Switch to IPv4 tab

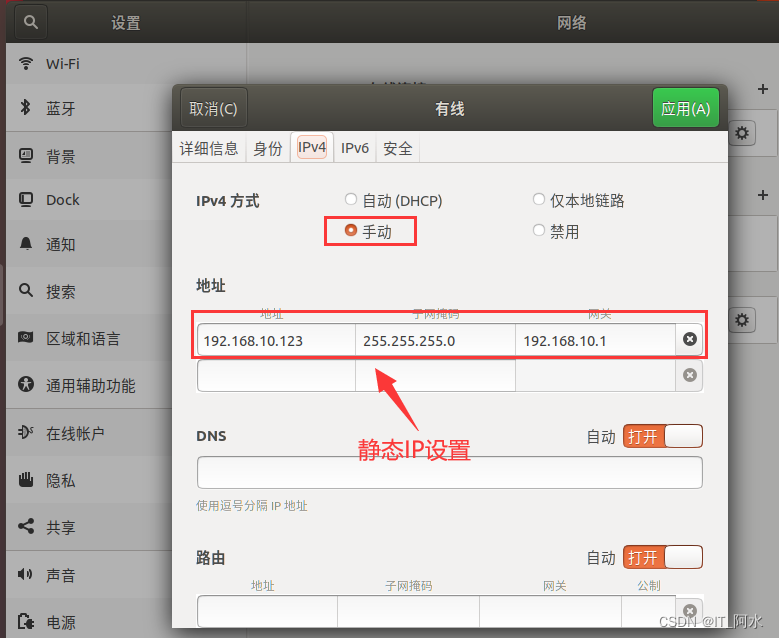312,148
